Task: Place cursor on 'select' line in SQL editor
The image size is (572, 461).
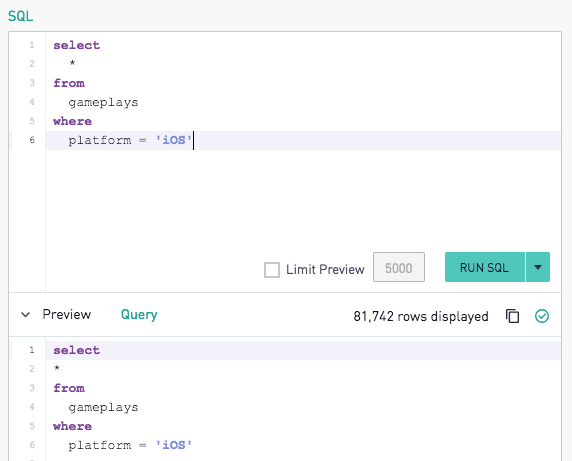Action: click(77, 45)
